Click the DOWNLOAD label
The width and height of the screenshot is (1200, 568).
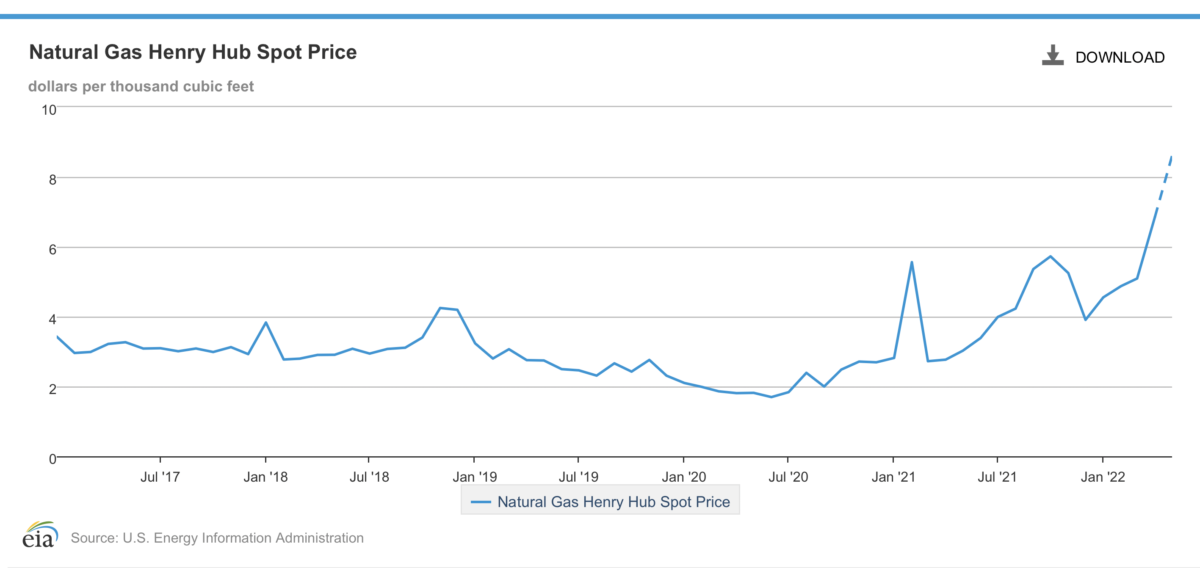(1120, 57)
